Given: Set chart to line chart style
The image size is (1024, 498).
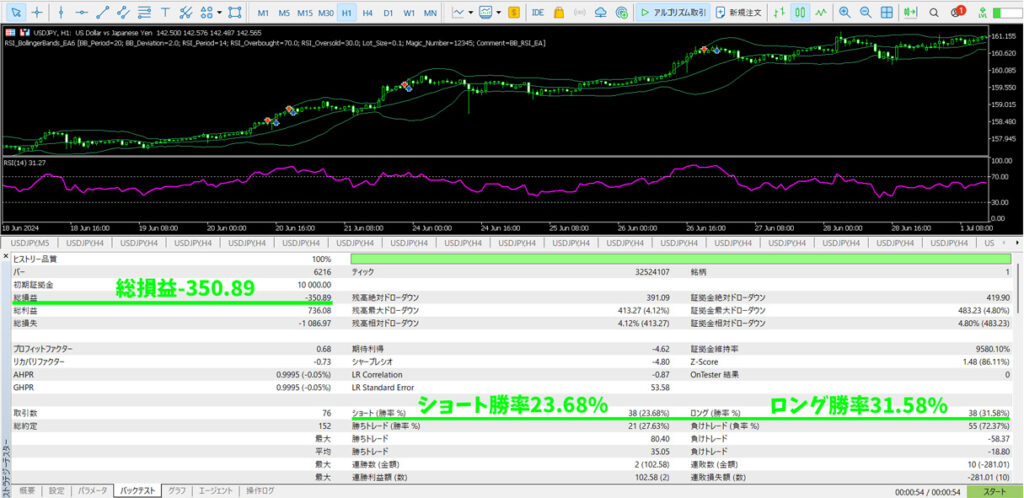Looking at the screenshot, I should click(x=821, y=12).
